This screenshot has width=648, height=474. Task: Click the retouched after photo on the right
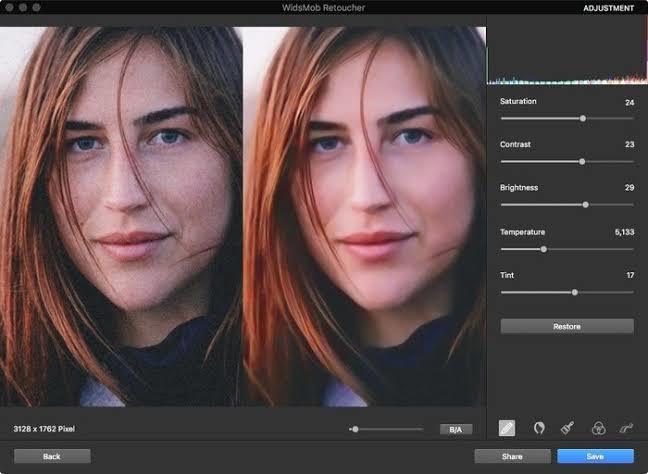click(364, 217)
